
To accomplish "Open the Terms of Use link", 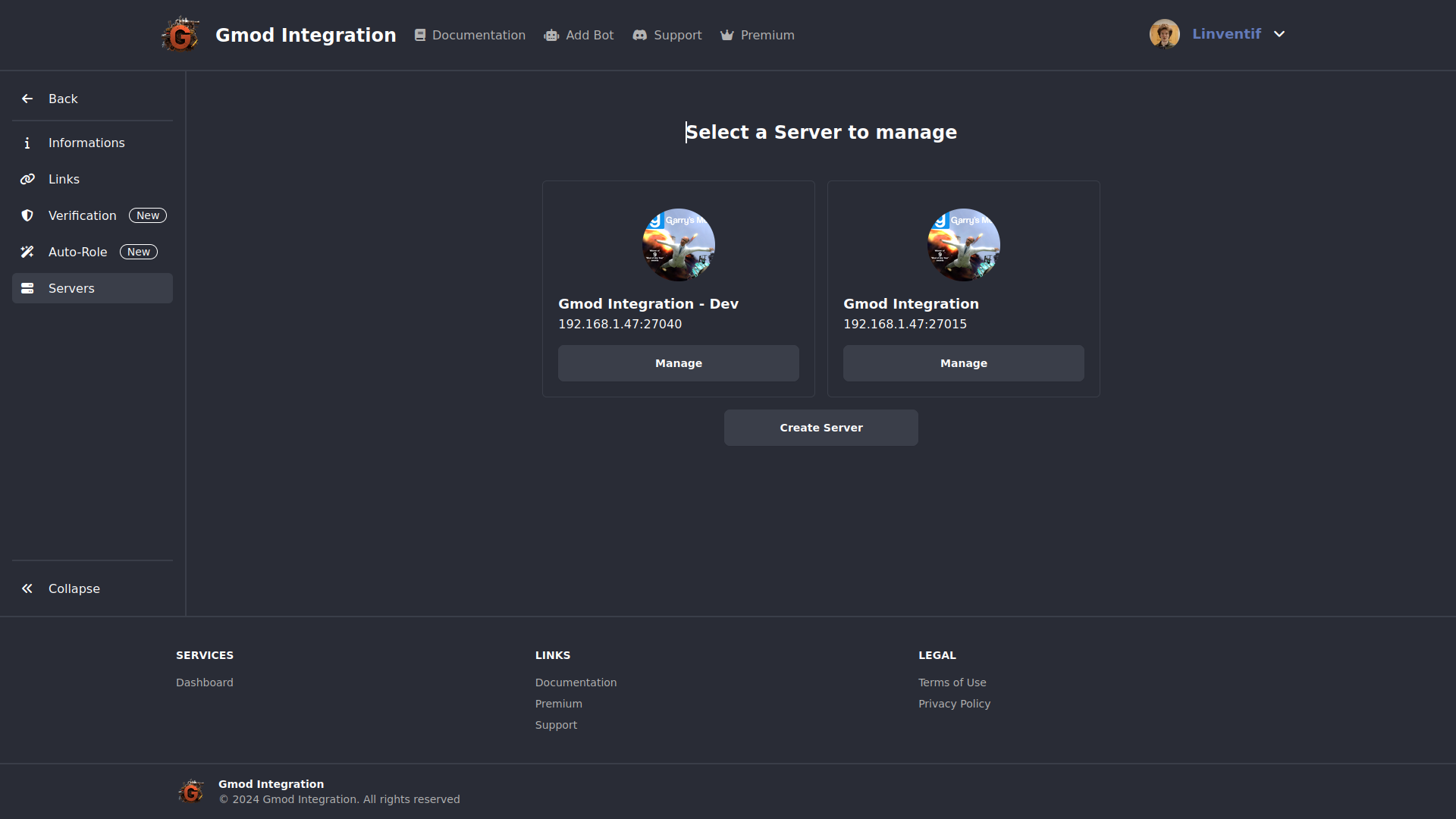I will click(x=952, y=682).
